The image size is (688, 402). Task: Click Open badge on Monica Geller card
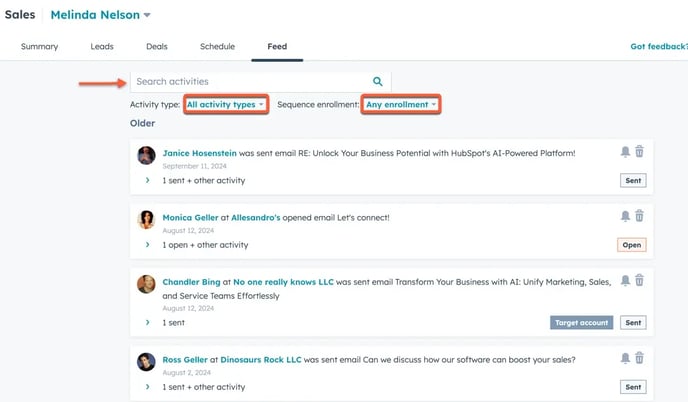click(631, 245)
